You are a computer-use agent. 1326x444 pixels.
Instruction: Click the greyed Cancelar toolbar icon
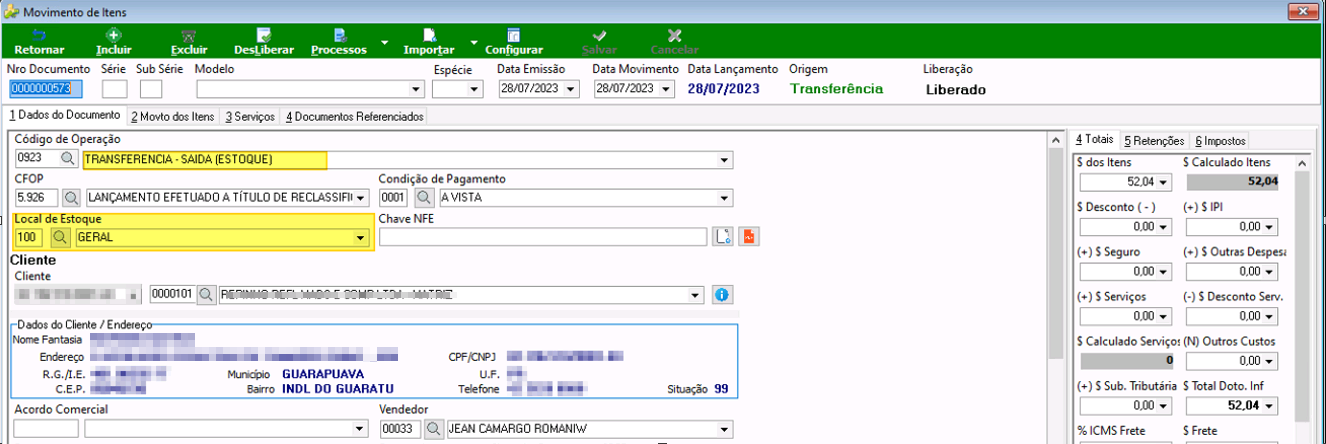[x=675, y=35]
